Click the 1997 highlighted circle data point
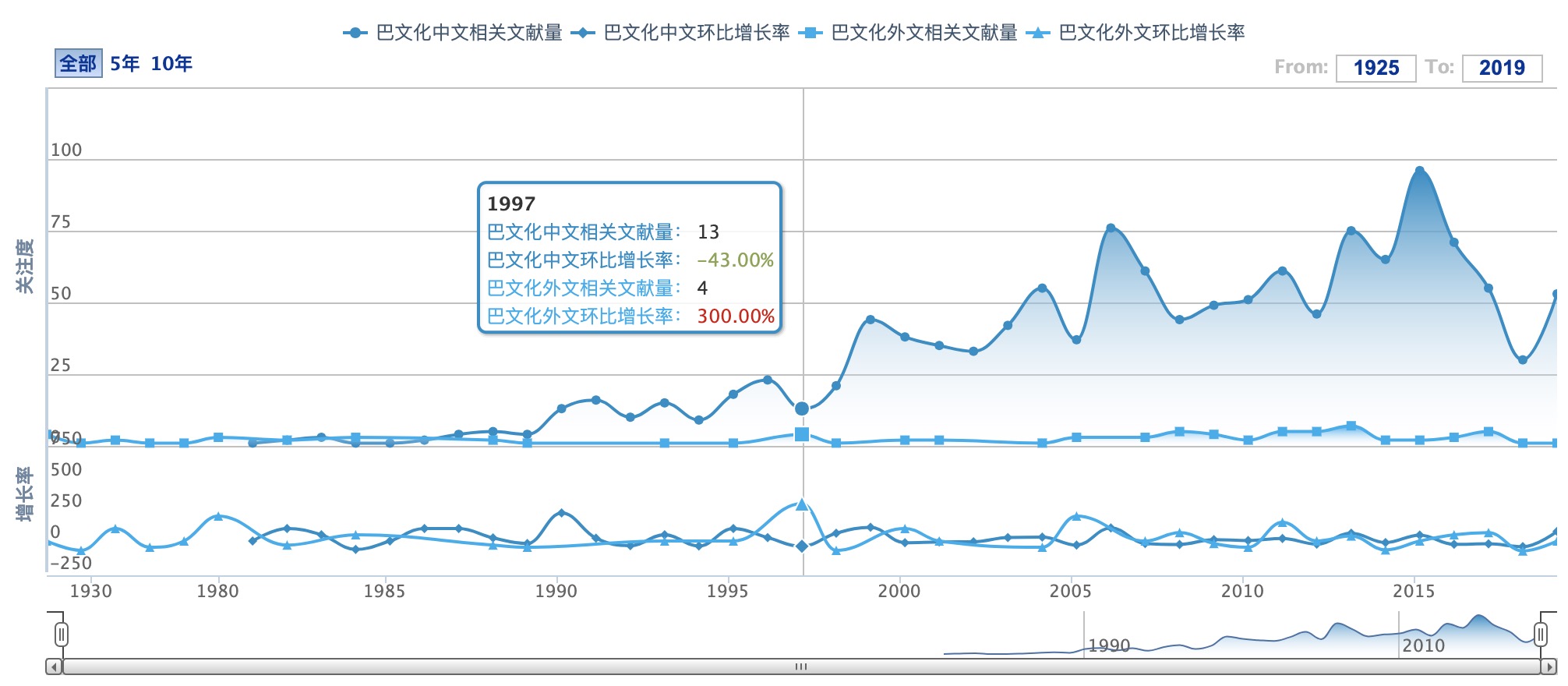Image resolution: width=1568 pixels, height=686 pixels. coord(802,408)
